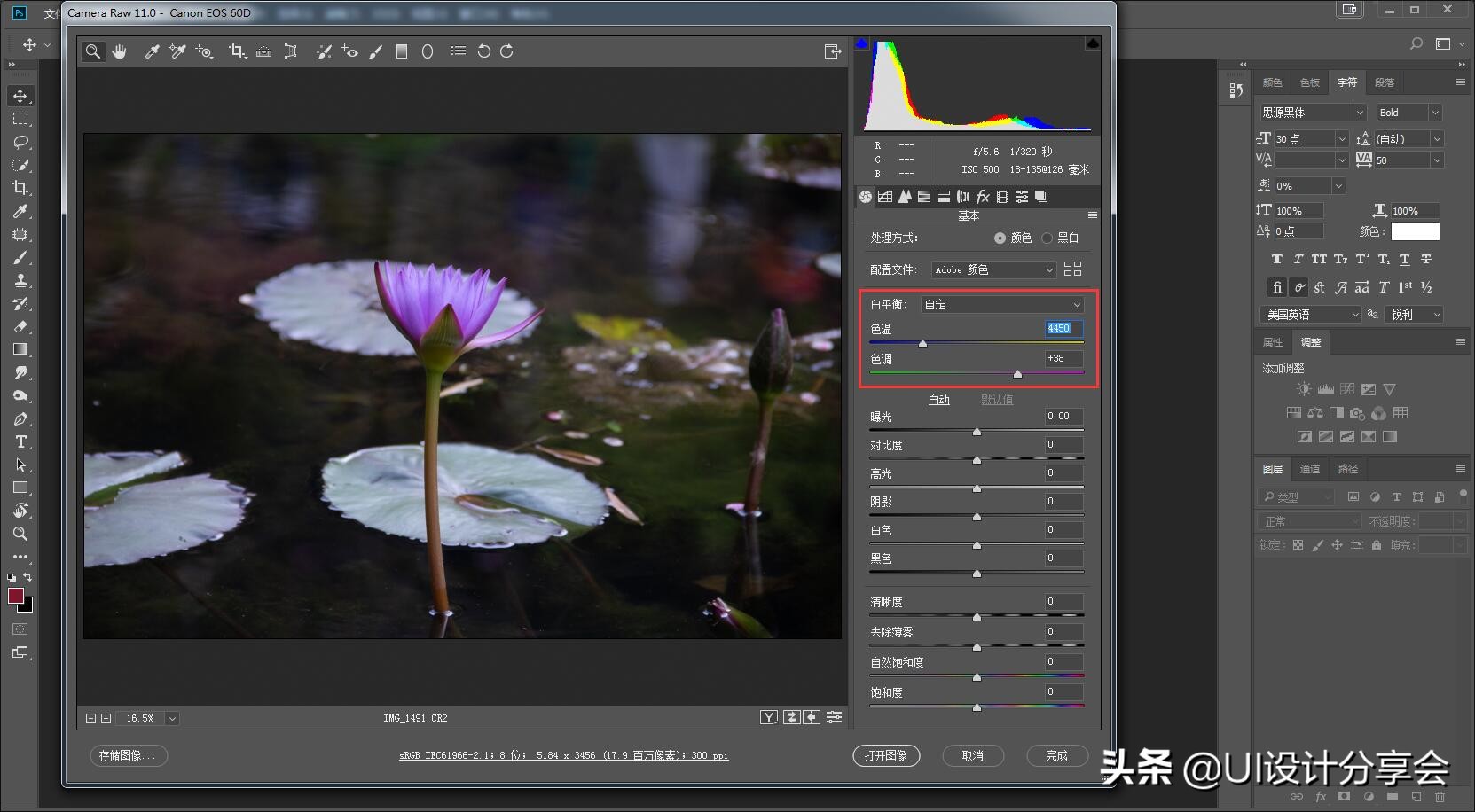Toggle shadow clipping warning in histogram
Viewport: 1475px width, 812px height.
[861, 43]
